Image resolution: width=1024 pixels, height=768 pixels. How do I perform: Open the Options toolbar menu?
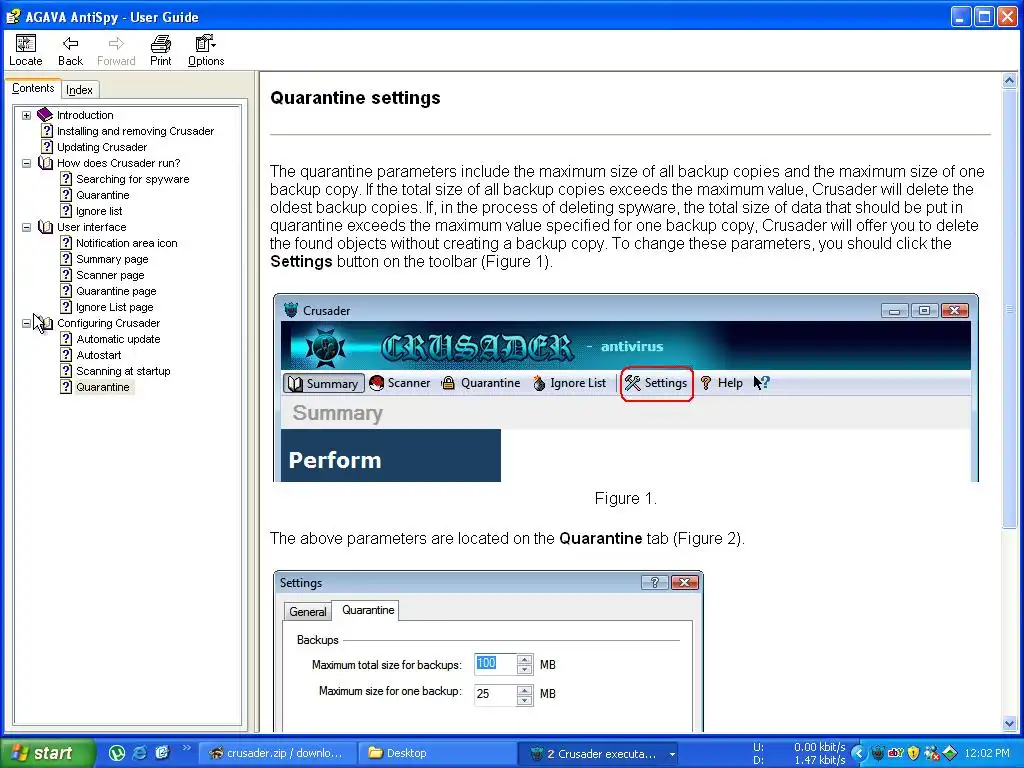pyautogui.click(x=206, y=50)
